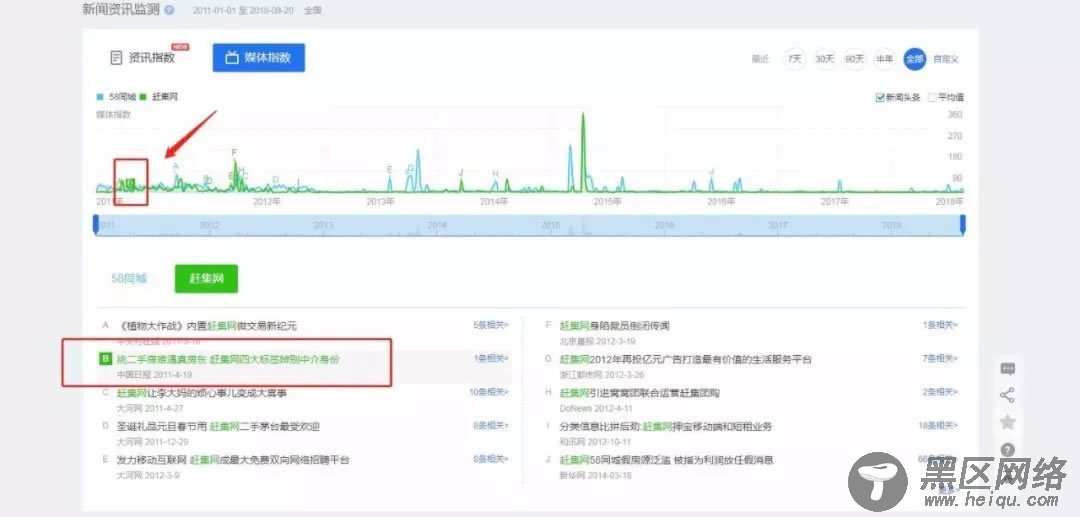The image size is (1080, 517).
Task: Open news D 圣诞礼品元旦春节用
Action: (218, 427)
